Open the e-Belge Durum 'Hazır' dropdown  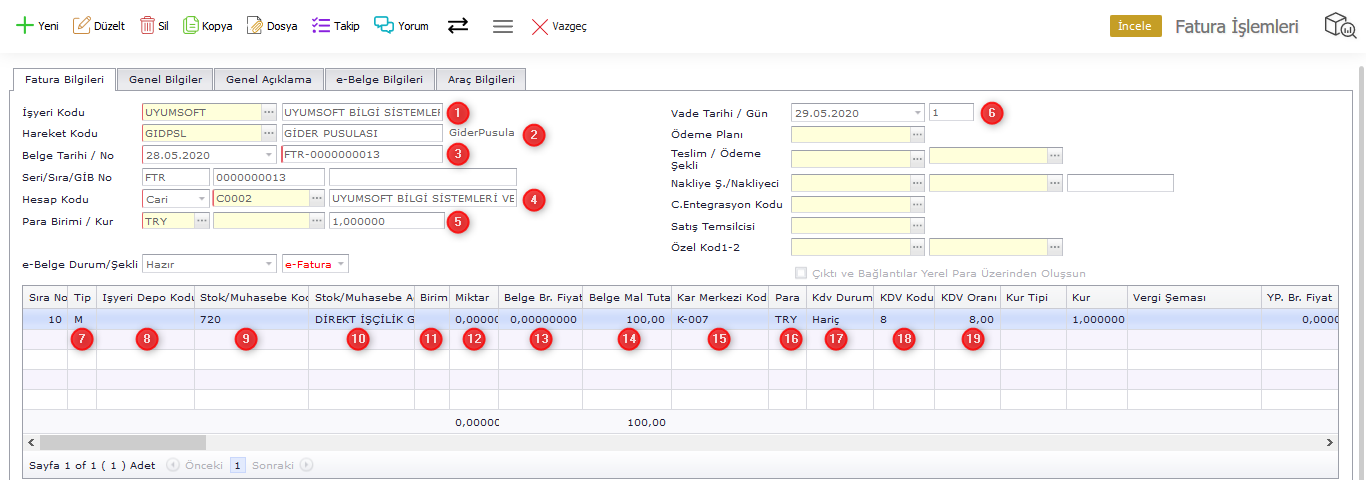click(x=269, y=264)
